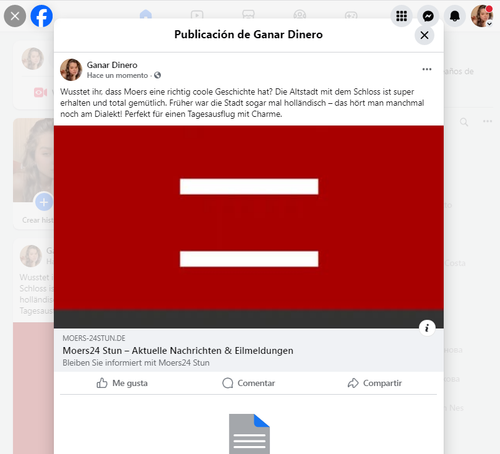Click the avatar on the background feed post
The image size is (500, 454).
click(31, 256)
